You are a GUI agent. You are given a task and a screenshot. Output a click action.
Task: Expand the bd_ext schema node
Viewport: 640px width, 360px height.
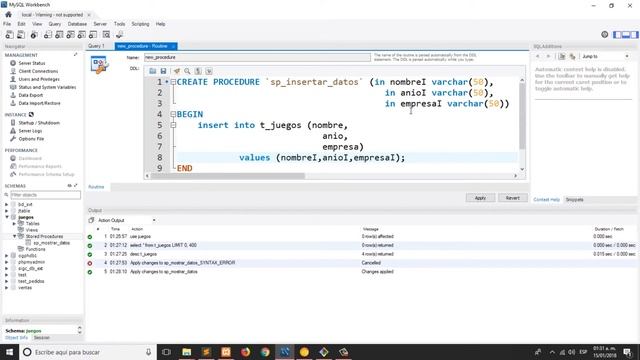tap(7, 204)
